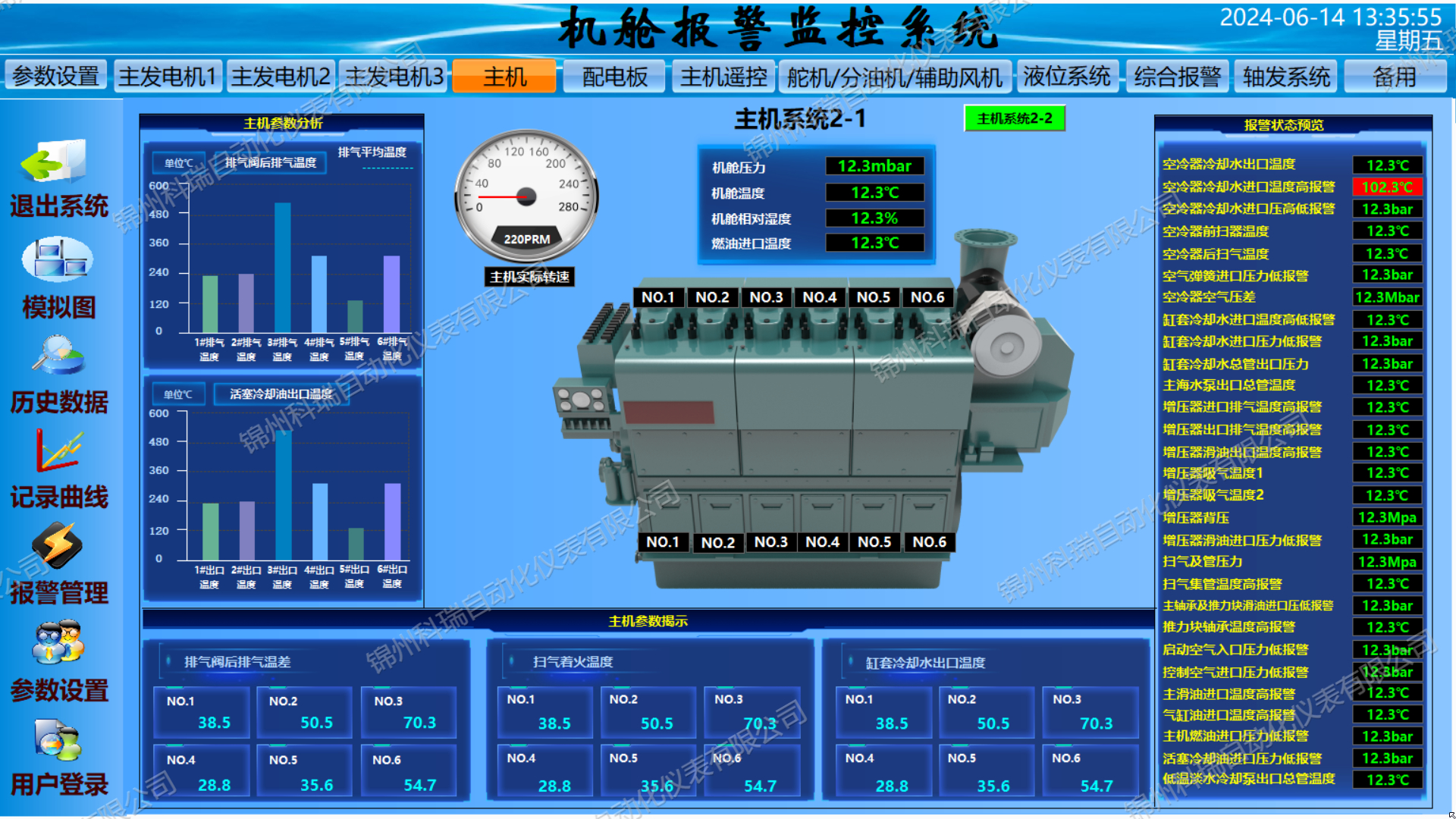Click the 参数设置 top menu button
This screenshot has width=1456, height=819.
pos(56,77)
